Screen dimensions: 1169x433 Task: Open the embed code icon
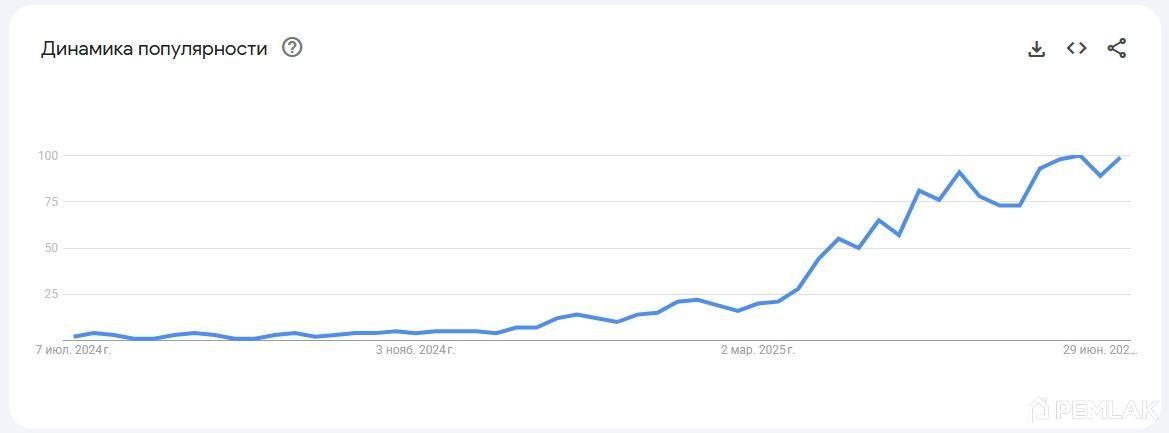1077,48
